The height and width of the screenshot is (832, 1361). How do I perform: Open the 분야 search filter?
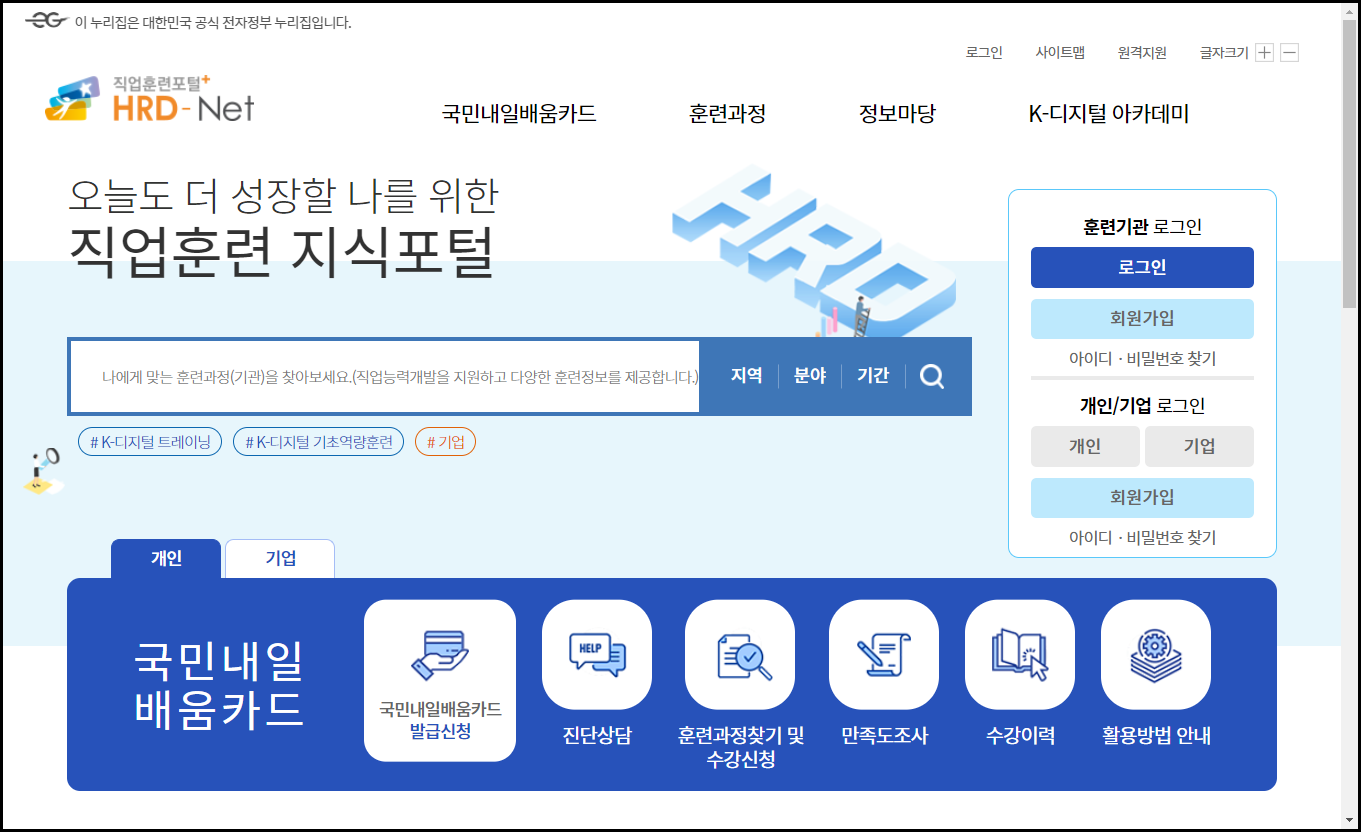point(810,376)
